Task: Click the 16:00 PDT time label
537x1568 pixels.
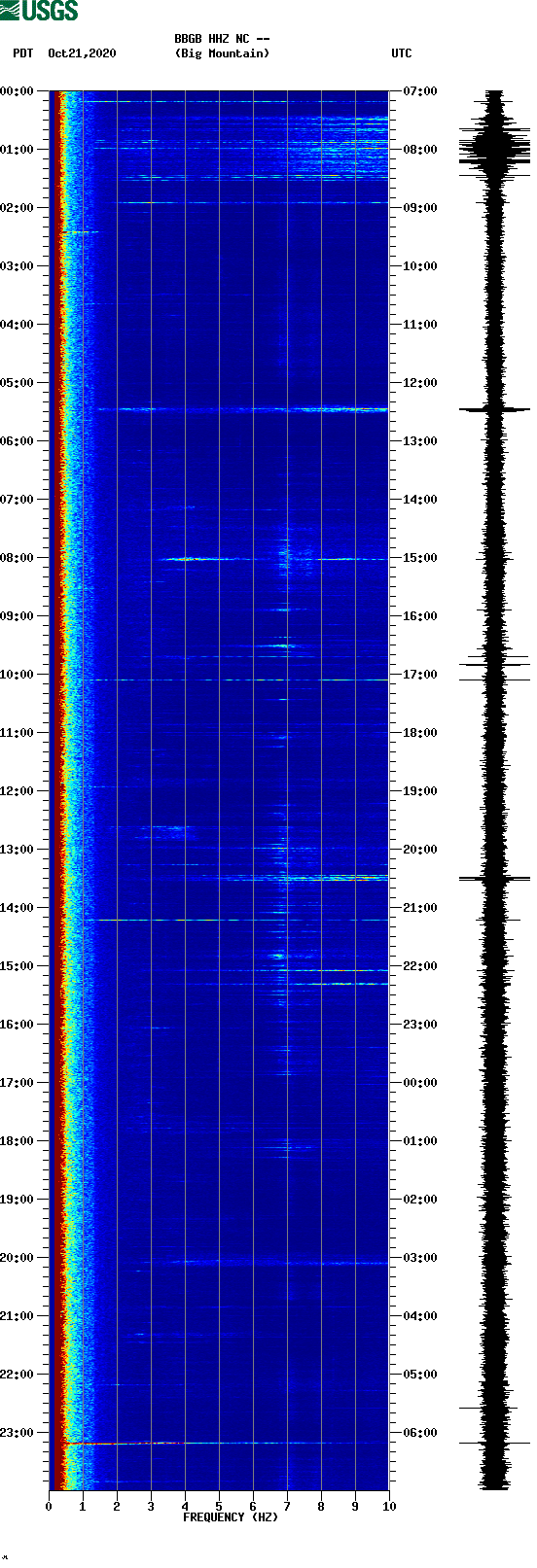Action: 18,1025
